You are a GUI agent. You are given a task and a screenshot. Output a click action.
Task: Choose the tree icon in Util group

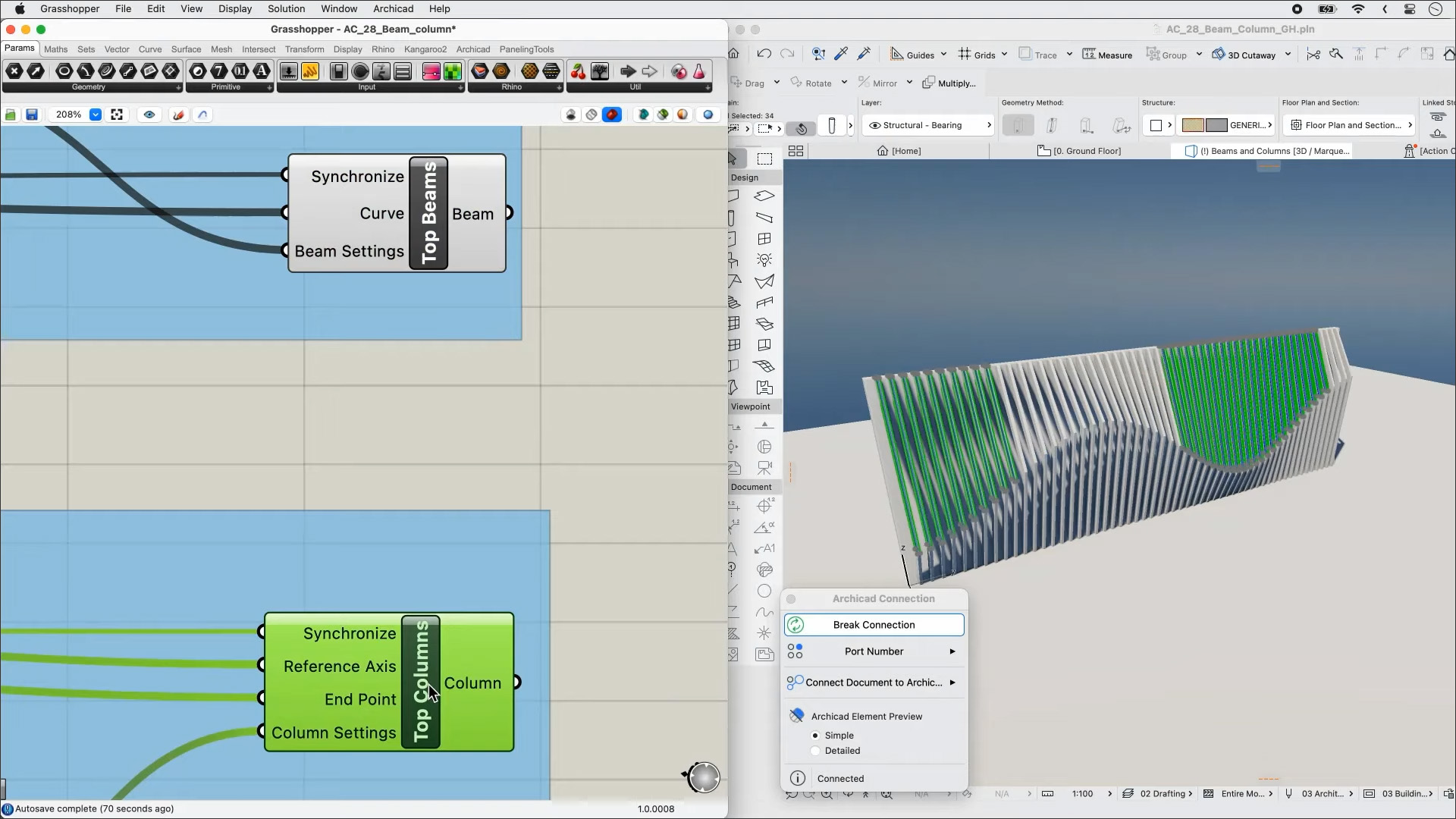coord(600,71)
